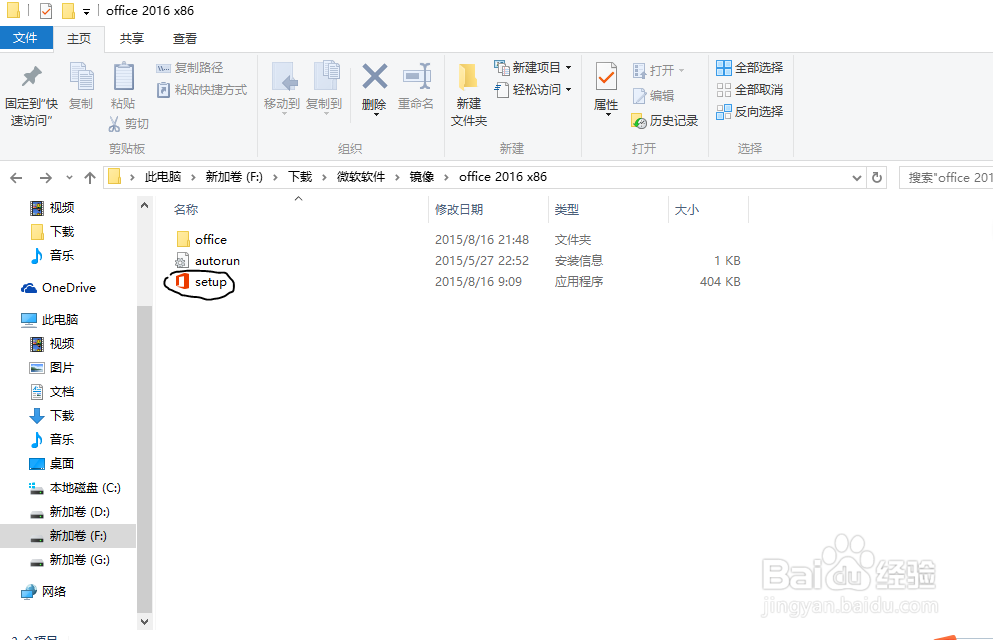Expand the Delete (删除) options arrow
Viewport: 993px width, 640px height.
coord(376,115)
